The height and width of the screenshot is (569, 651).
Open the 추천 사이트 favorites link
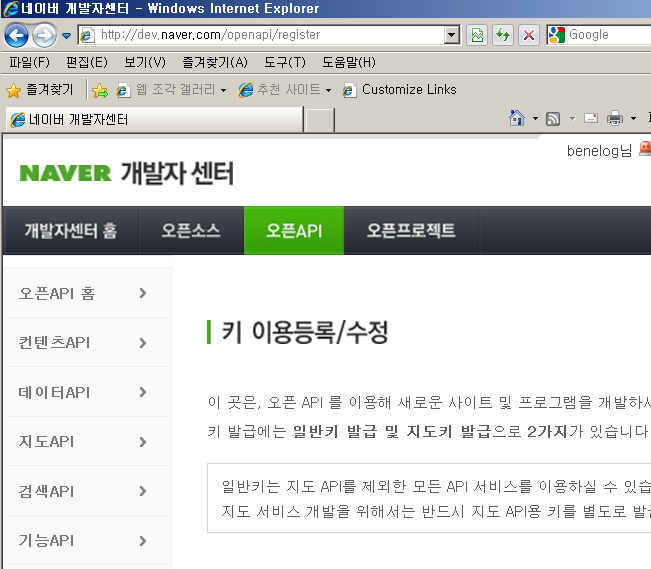click(x=279, y=90)
